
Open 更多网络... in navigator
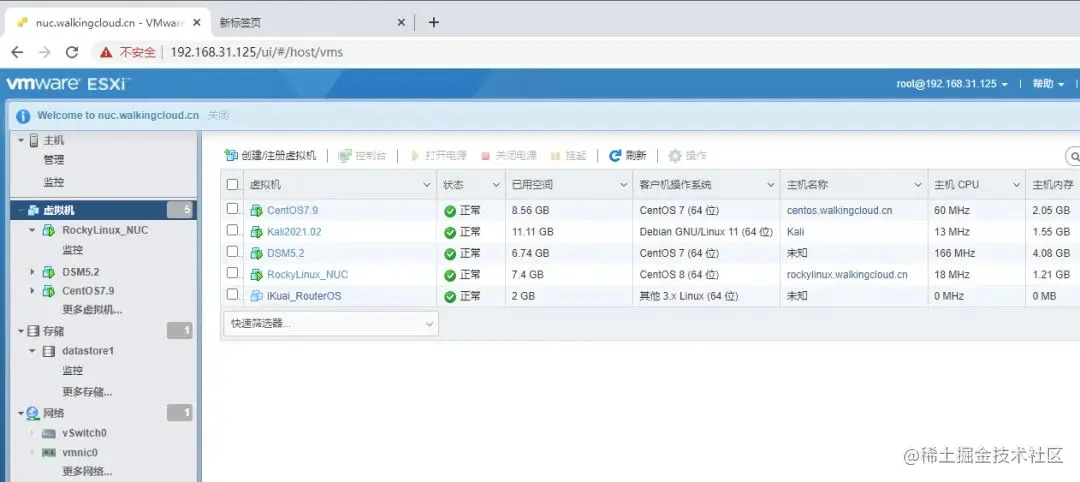(87, 472)
